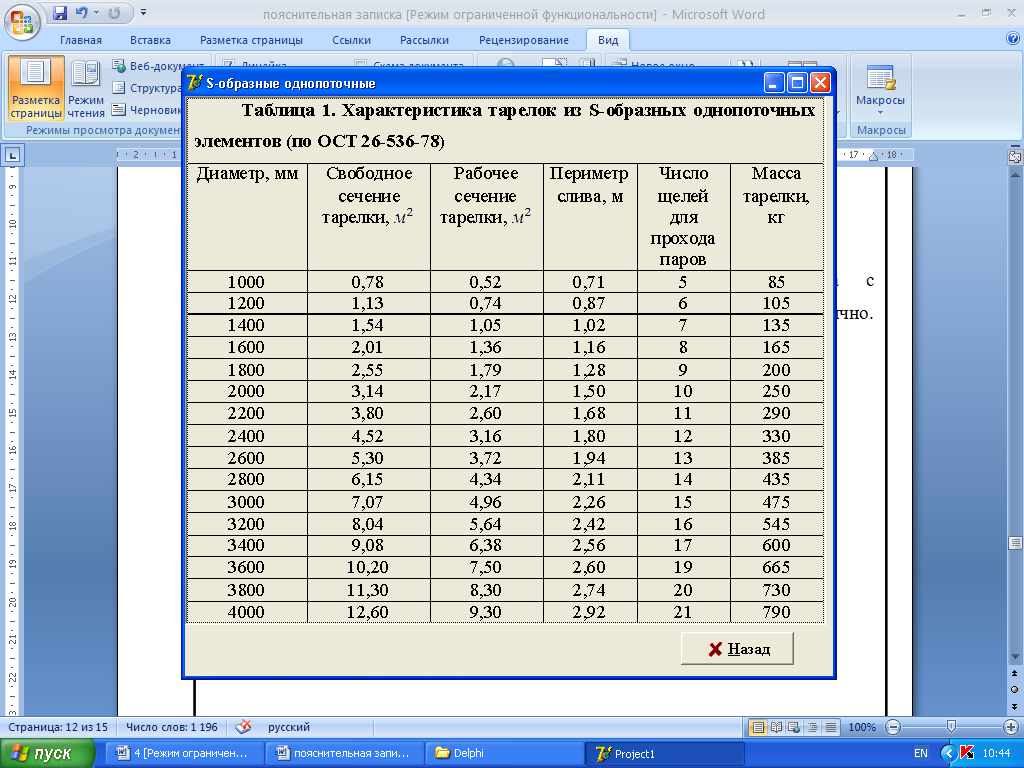Screen dimensions: 1024x768
Task: Zoom in with the plus button
Action: pyautogui.click(x=1010, y=727)
